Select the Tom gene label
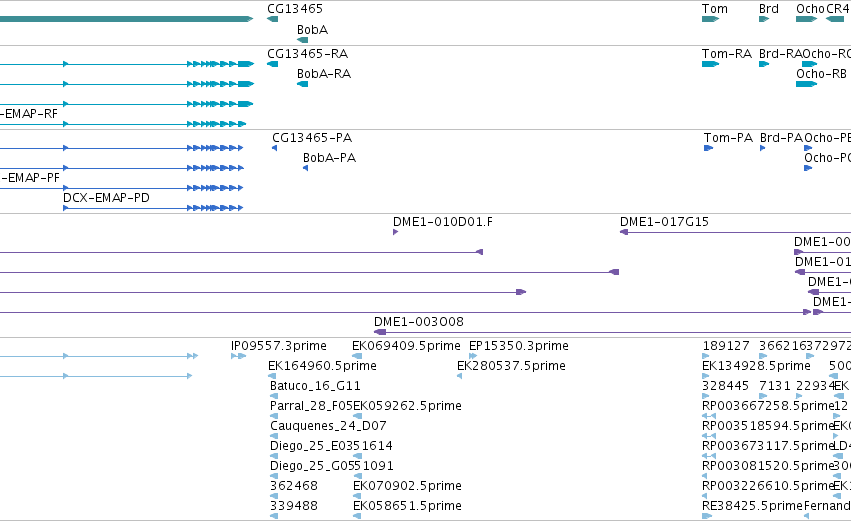851x521 pixels. (x=714, y=9)
